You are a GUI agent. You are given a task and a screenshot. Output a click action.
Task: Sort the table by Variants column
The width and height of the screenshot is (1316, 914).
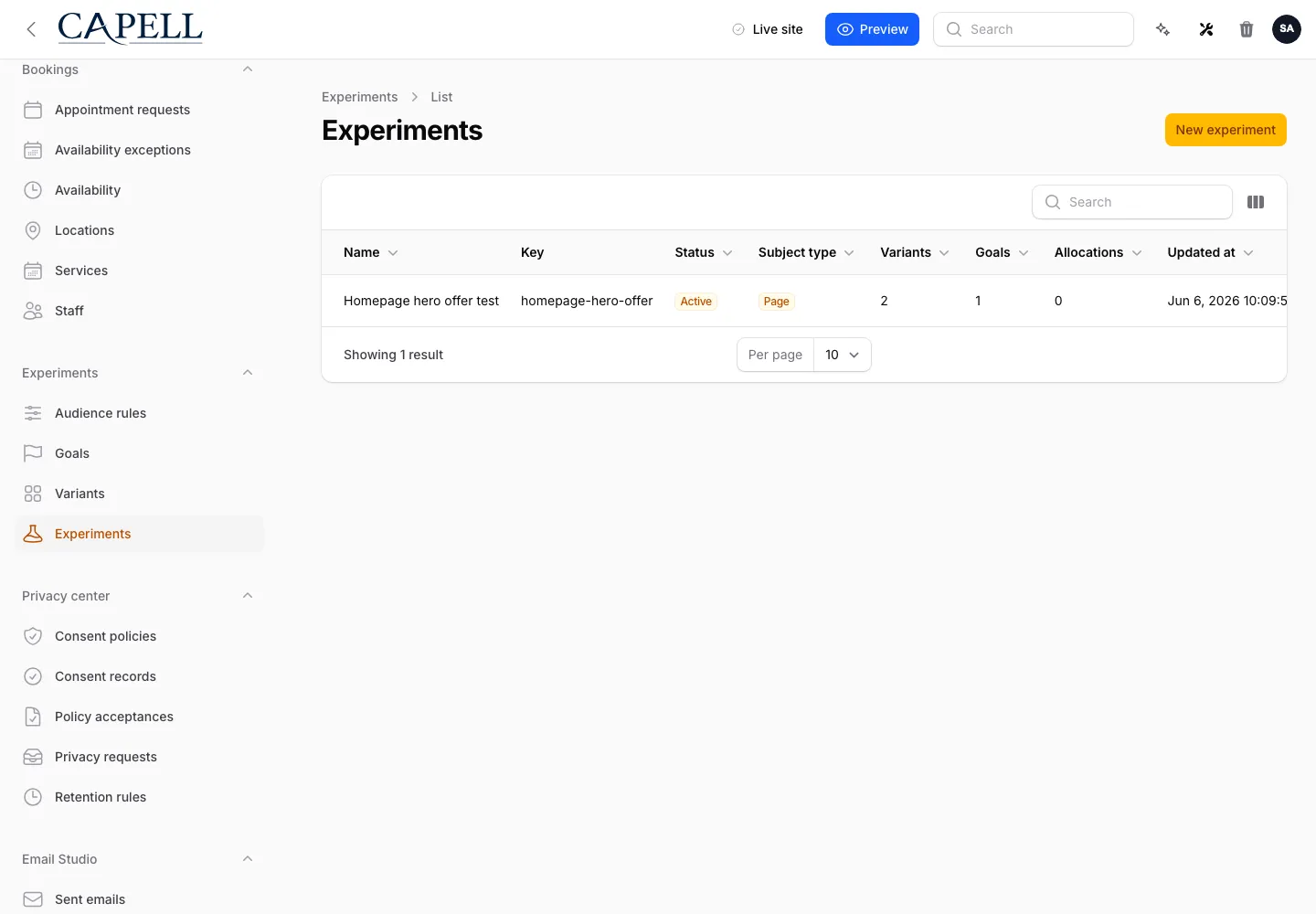point(915,252)
